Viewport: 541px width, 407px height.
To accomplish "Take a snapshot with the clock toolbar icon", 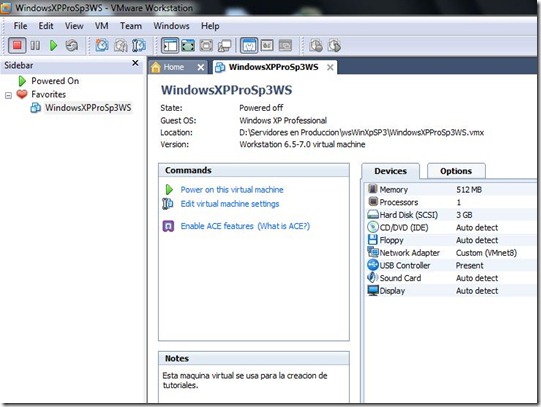I will (x=102, y=45).
